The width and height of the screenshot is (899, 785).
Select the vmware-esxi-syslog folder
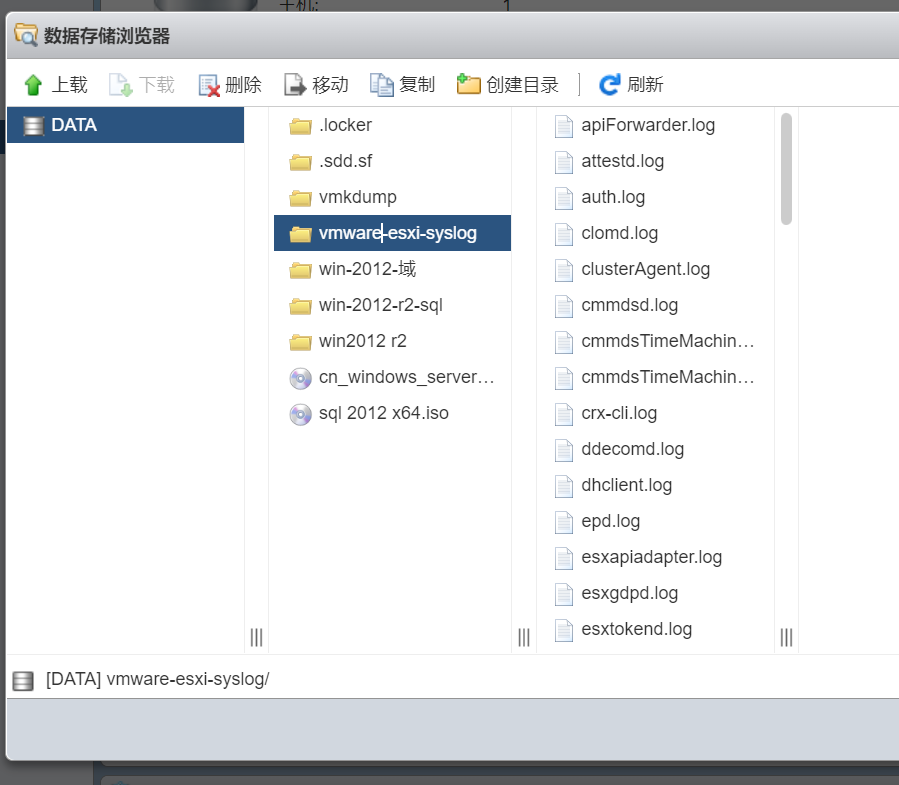coord(392,233)
